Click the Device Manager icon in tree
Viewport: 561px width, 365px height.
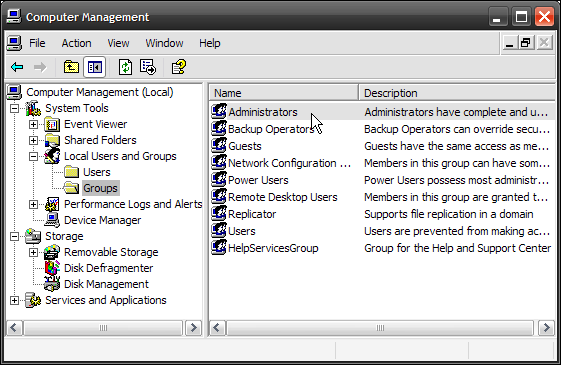pyautogui.click(x=52, y=220)
